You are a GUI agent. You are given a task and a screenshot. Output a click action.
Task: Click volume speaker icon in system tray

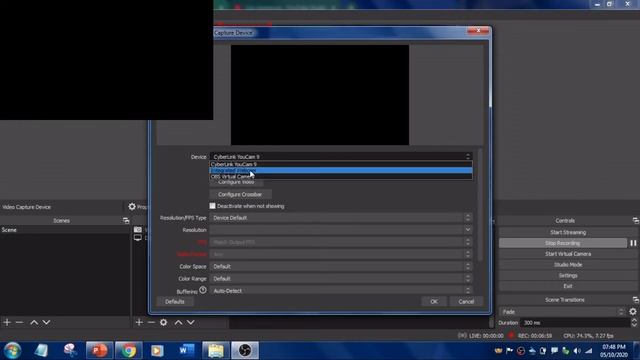click(x=577, y=351)
